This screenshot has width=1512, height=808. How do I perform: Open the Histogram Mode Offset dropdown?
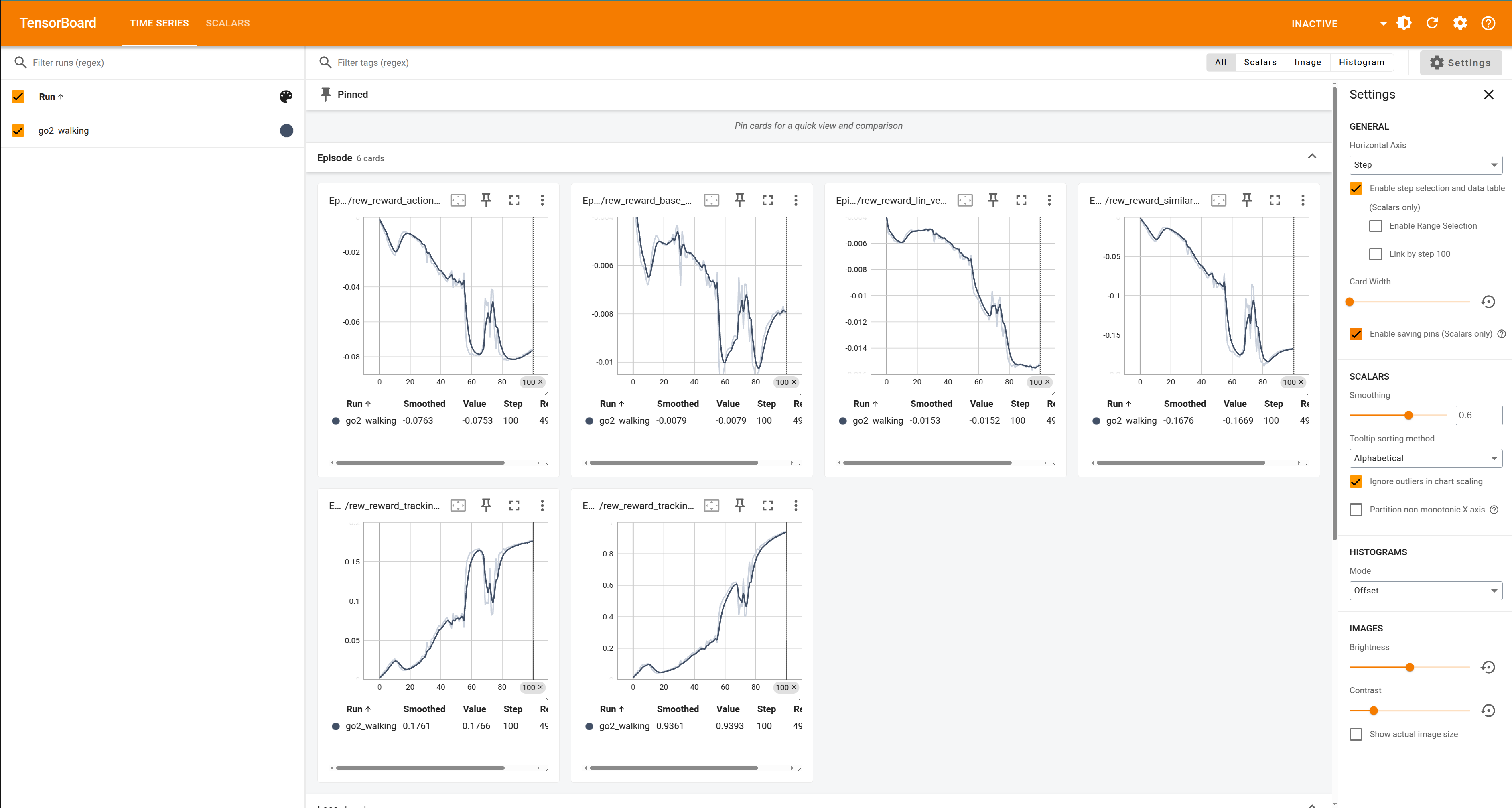click(x=1426, y=591)
